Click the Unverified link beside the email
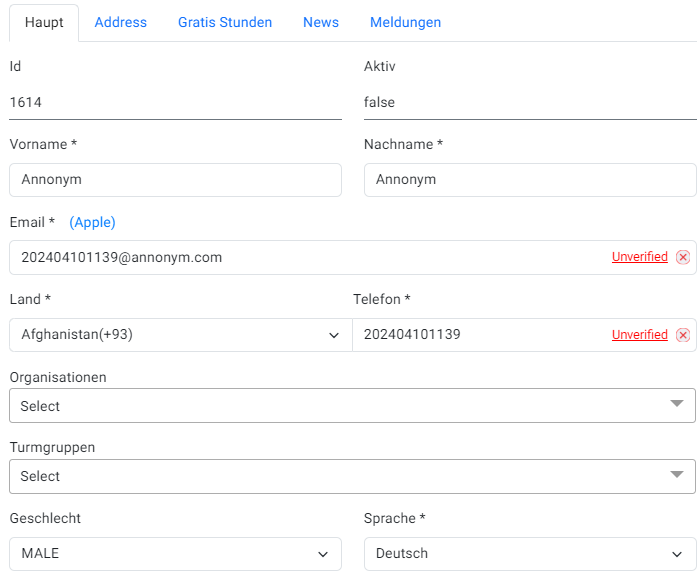This screenshot has height=572, width=697. pyautogui.click(x=639, y=257)
